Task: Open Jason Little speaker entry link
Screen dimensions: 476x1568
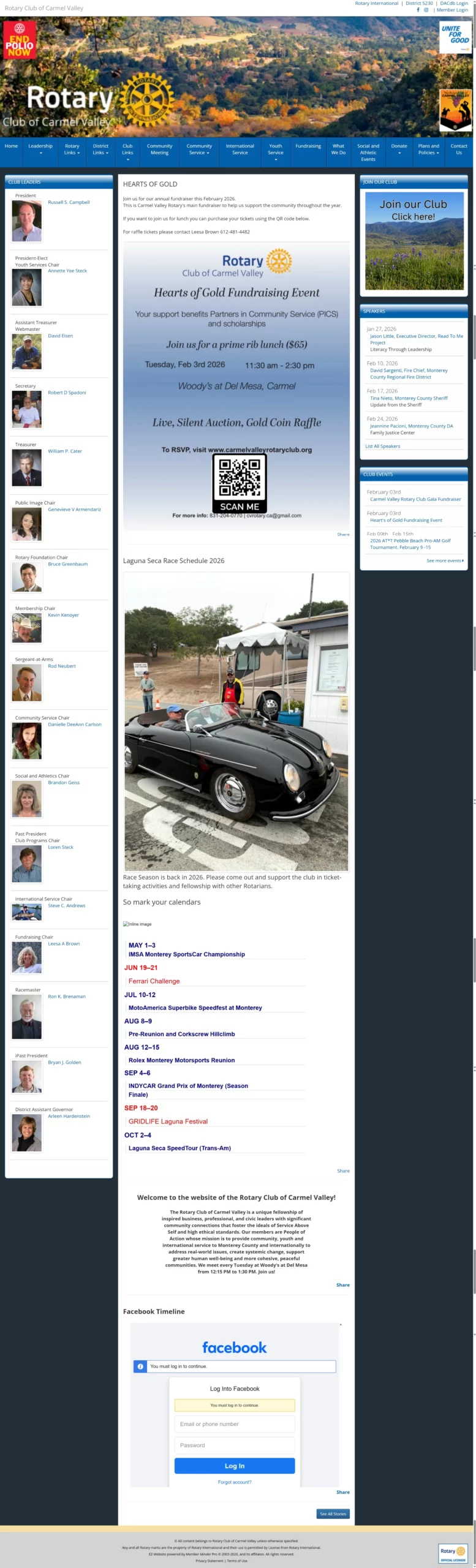Action: click(x=417, y=339)
